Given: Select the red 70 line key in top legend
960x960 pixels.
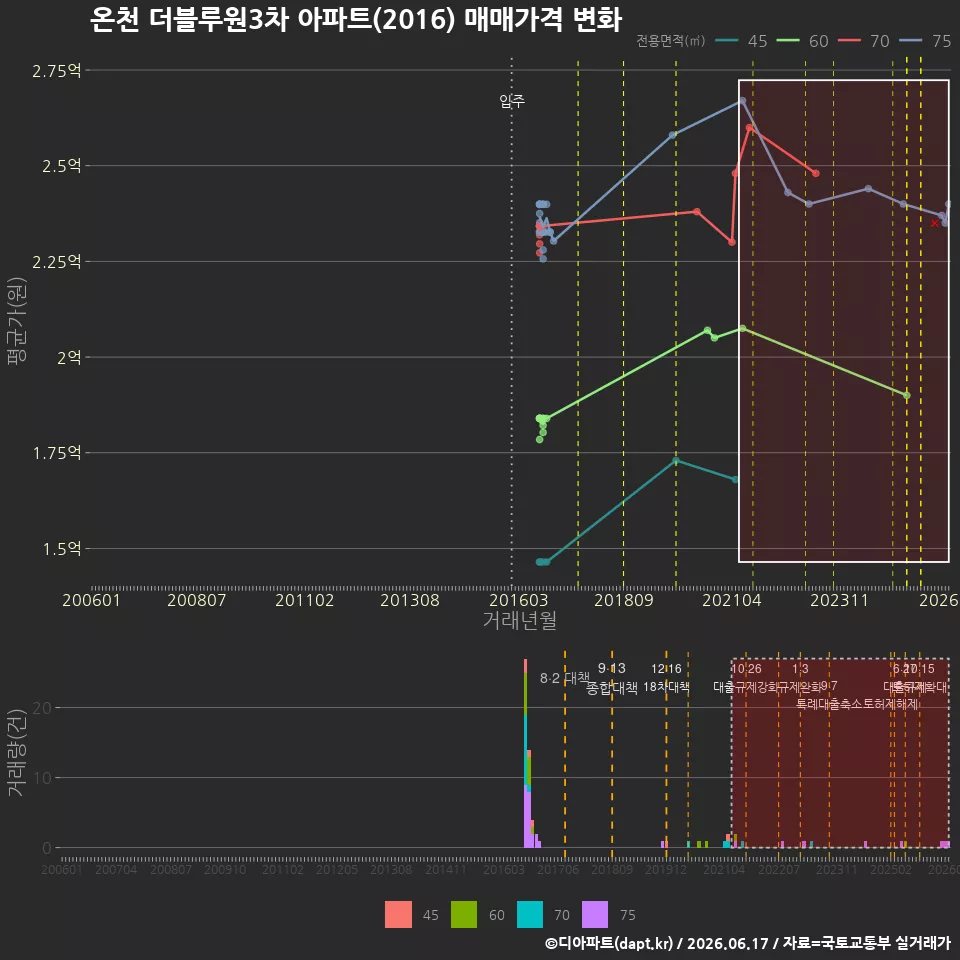Looking at the screenshot, I should [x=849, y=41].
